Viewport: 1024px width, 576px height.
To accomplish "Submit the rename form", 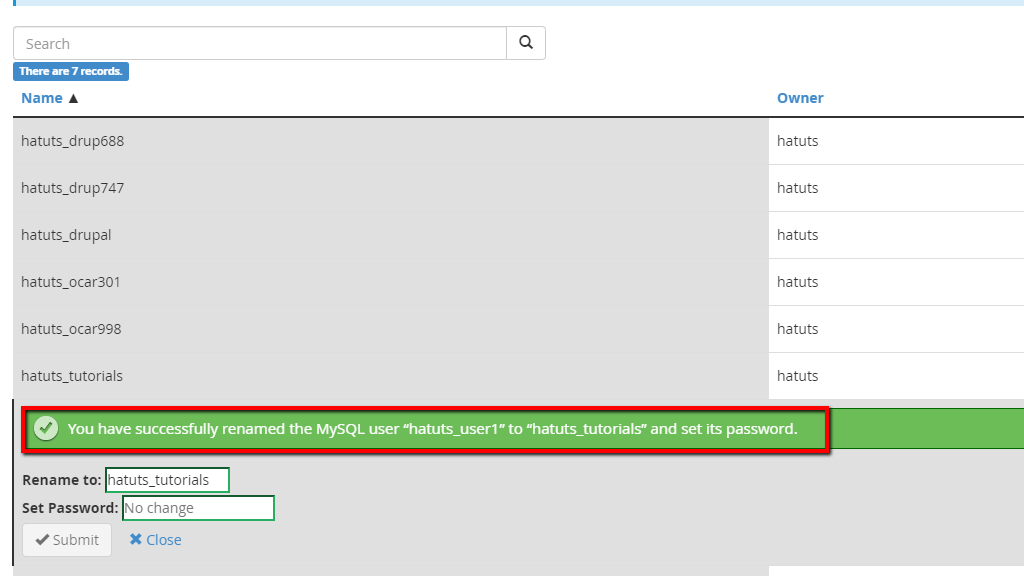I will tap(67, 540).
